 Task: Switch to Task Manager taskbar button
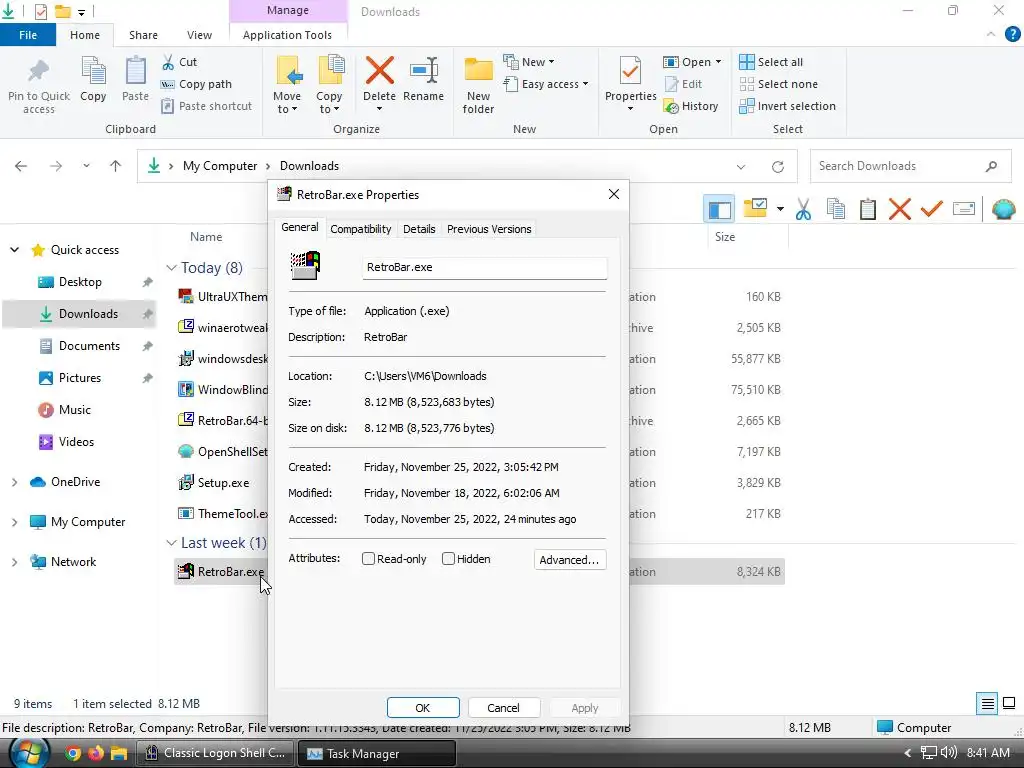[x=377, y=753]
